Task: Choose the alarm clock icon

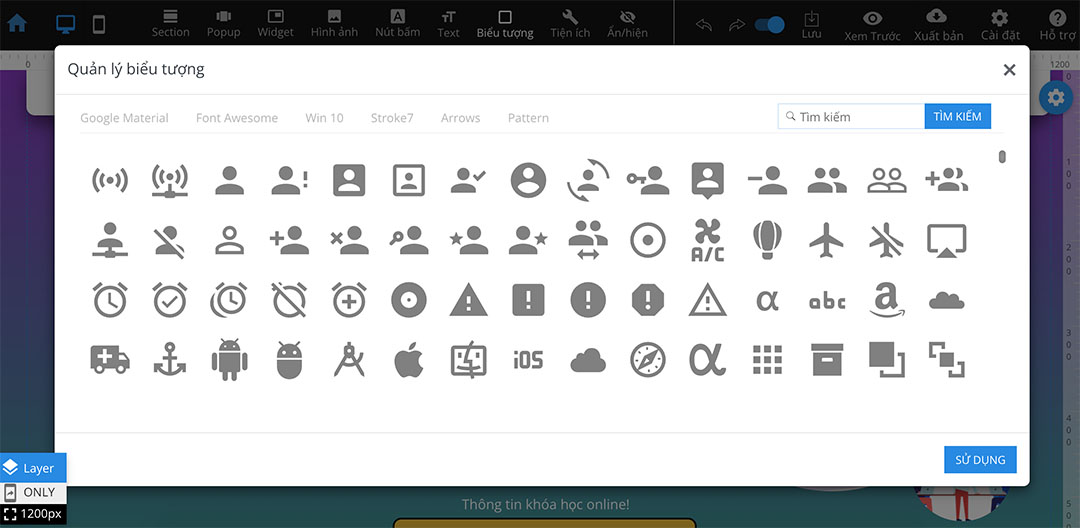Action: 110,299
